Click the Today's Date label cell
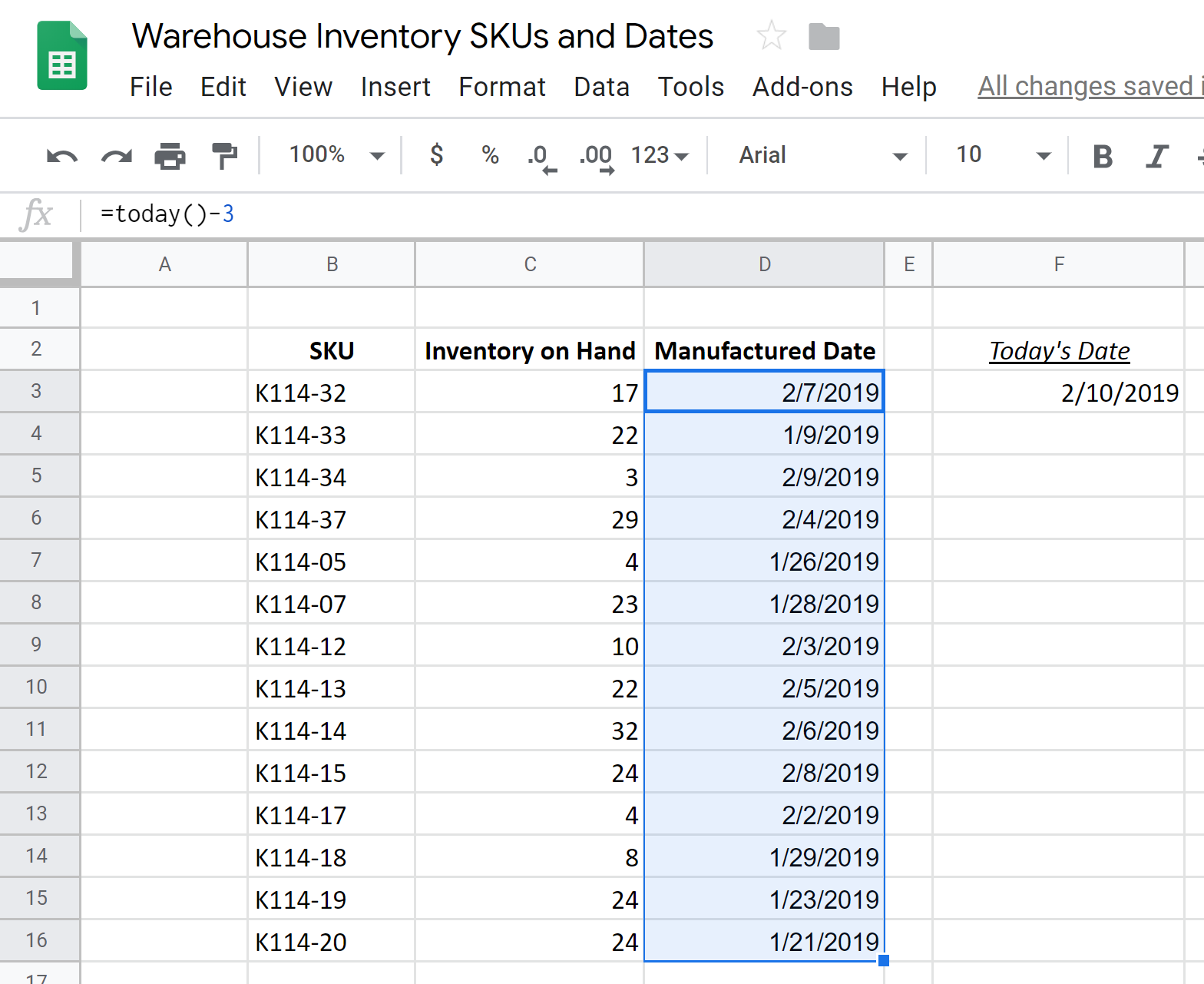The width and height of the screenshot is (1204, 984). point(1059,350)
